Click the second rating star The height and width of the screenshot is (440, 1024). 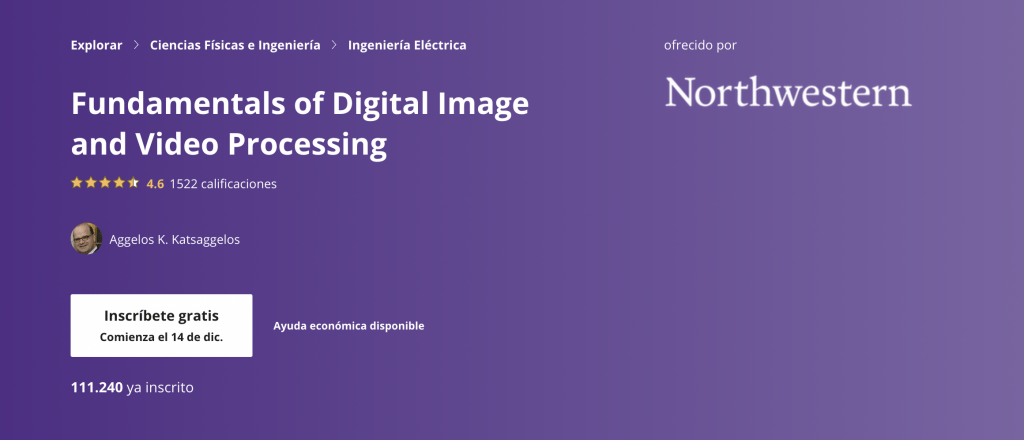90,183
